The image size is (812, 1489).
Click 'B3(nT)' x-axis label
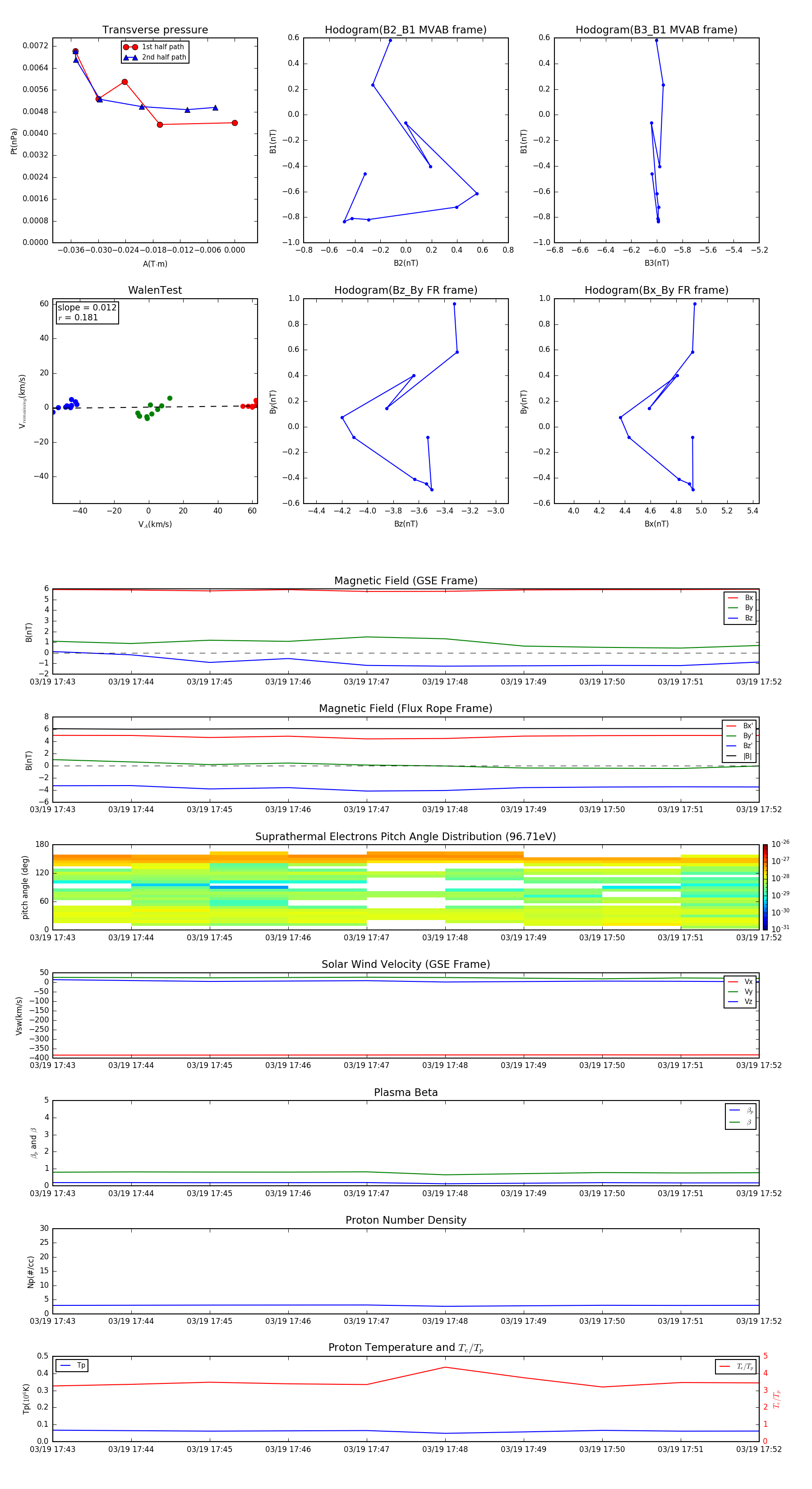pyautogui.click(x=656, y=263)
